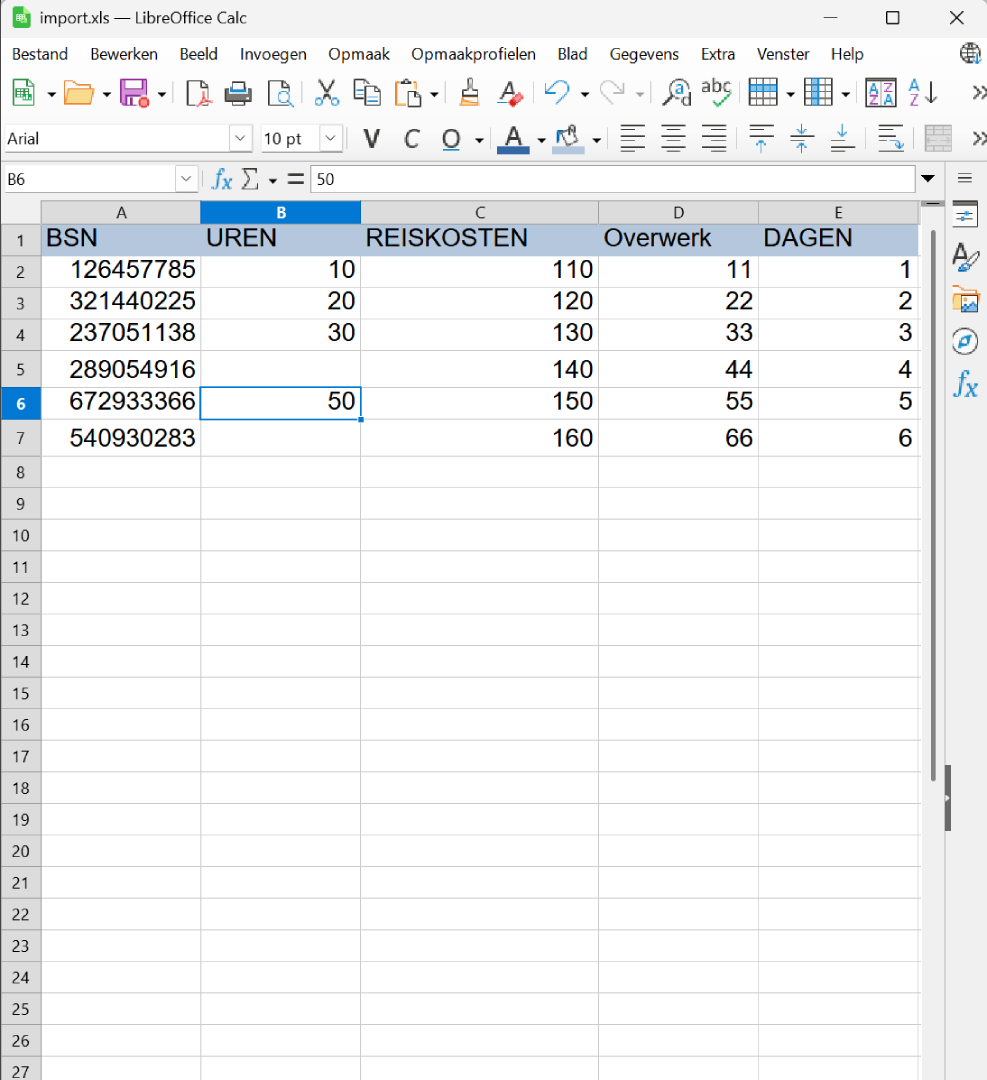Open the Opmaakprofielen menu
This screenshot has width=987, height=1080.
(x=473, y=54)
